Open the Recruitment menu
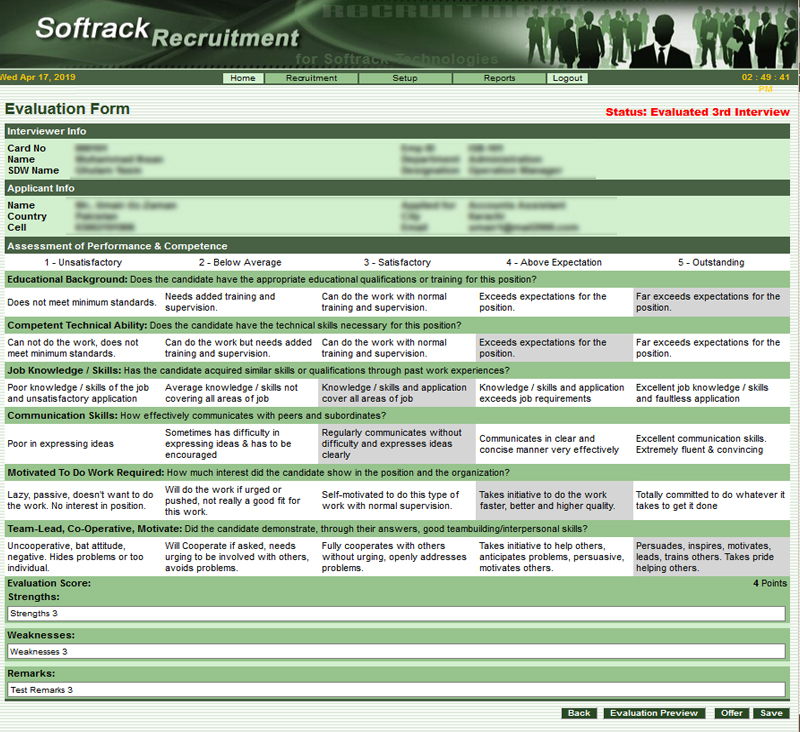This screenshot has width=800, height=732. [x=311, y=78]
